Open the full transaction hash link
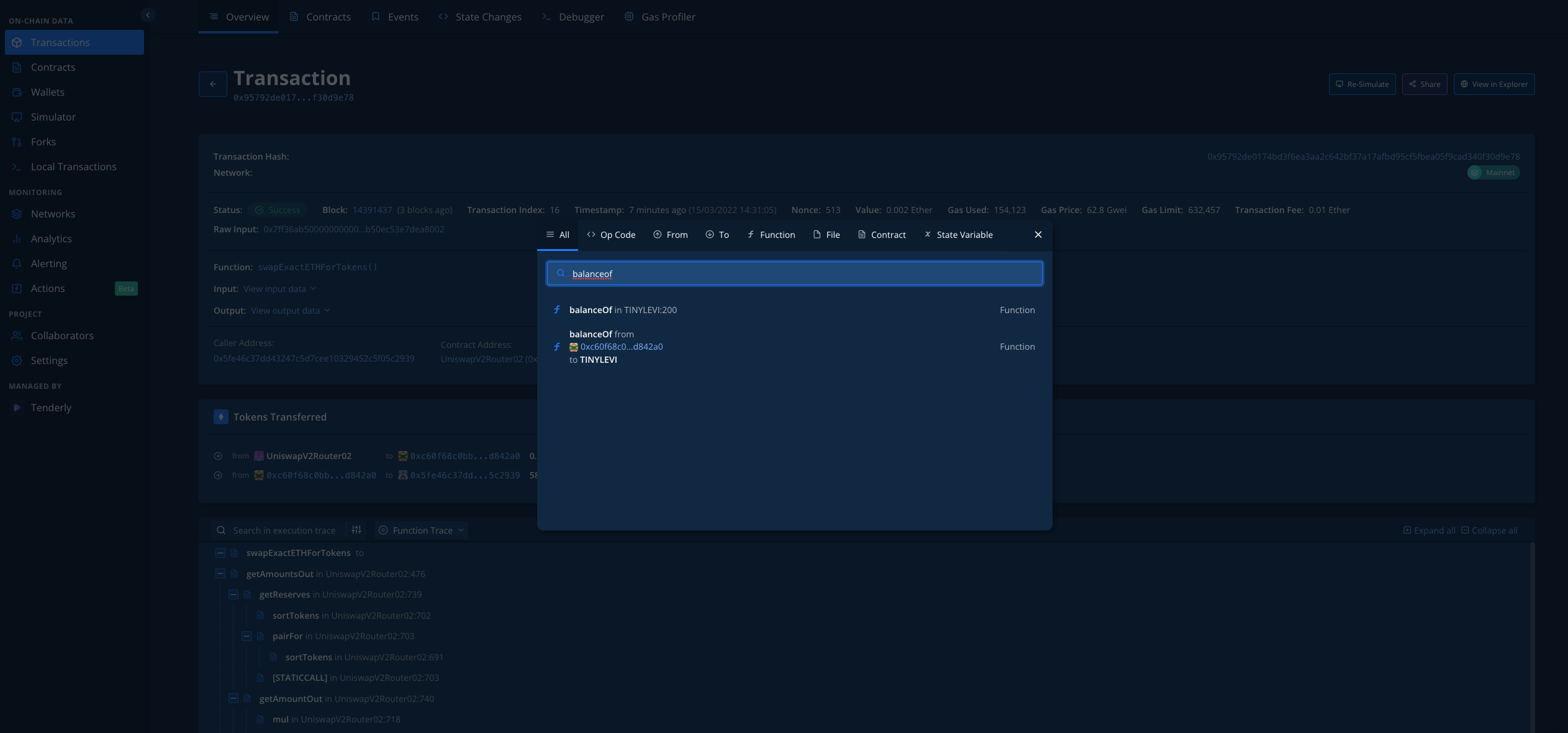This screenshot has width=1568, height=733. (x=1363, y=157)
